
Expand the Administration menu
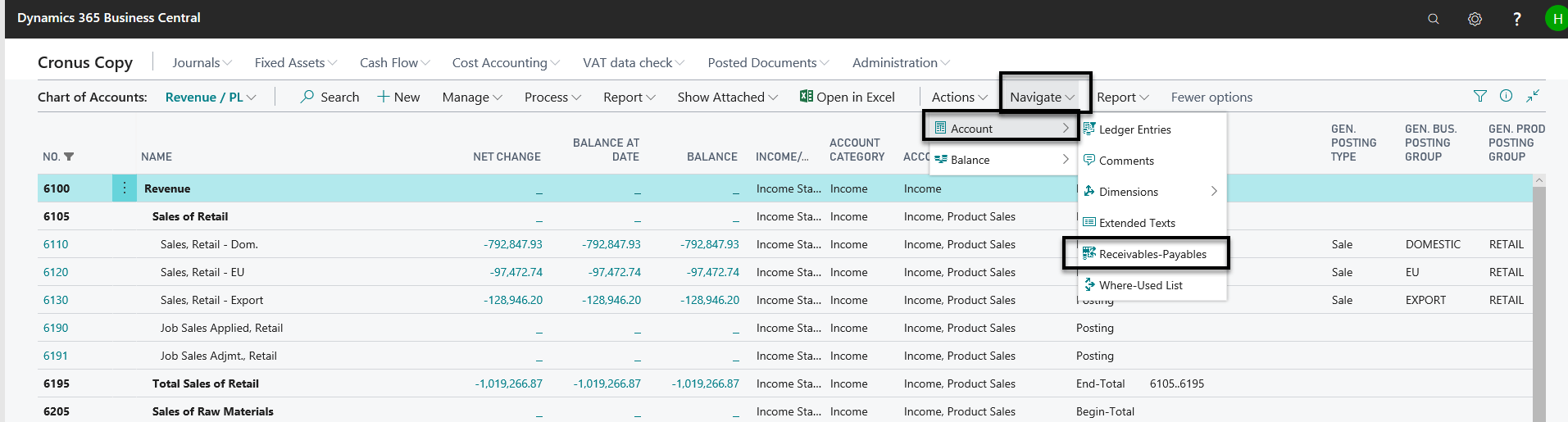(x=901, y=62)
